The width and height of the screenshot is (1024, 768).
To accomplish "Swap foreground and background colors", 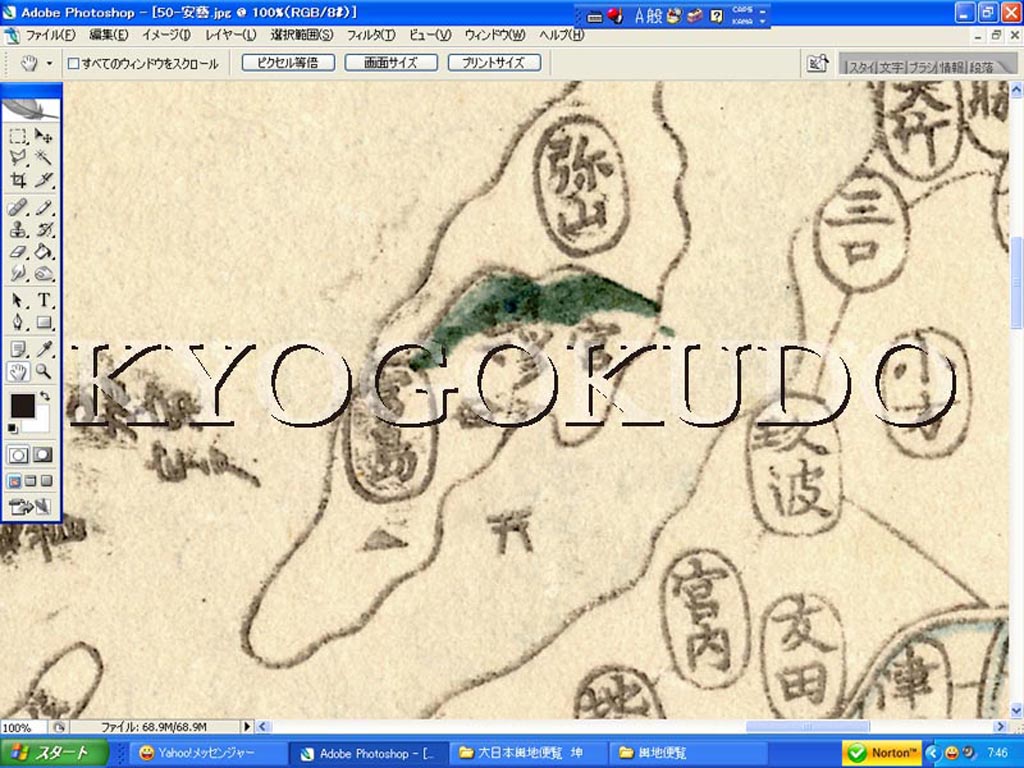I will pos(44,396).
